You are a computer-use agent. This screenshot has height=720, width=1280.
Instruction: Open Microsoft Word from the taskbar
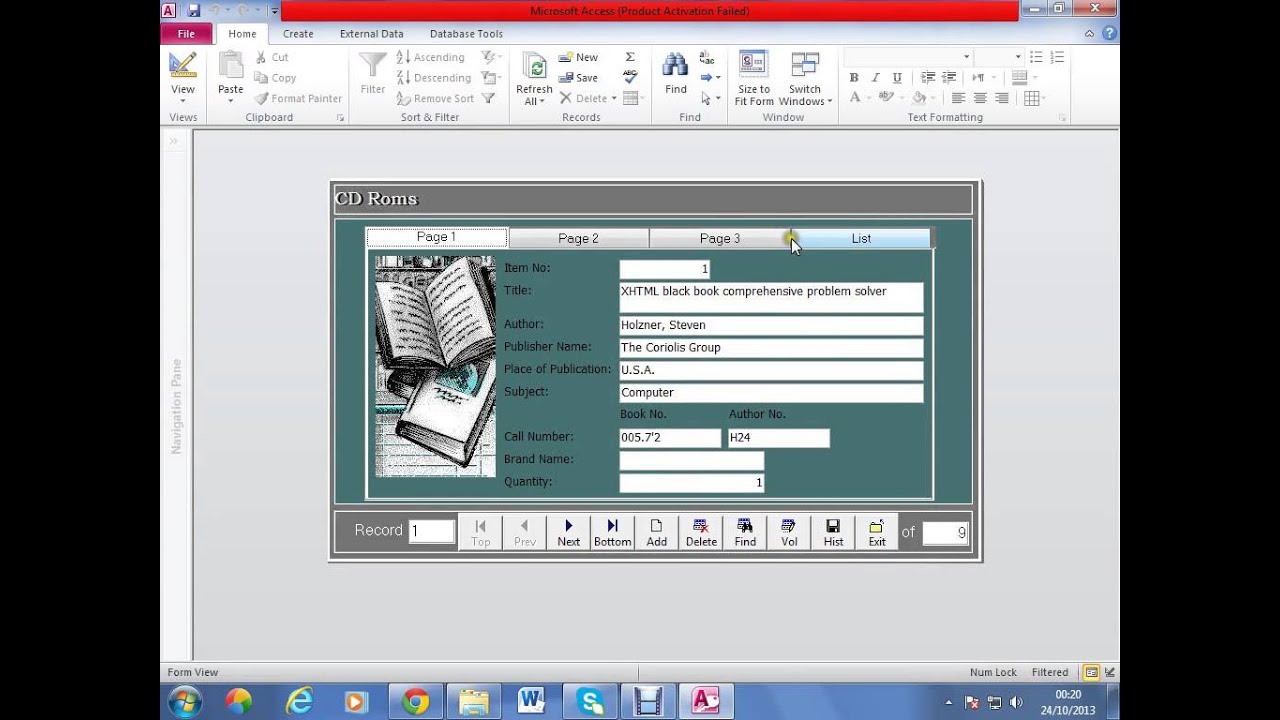(x=531, y=702)
